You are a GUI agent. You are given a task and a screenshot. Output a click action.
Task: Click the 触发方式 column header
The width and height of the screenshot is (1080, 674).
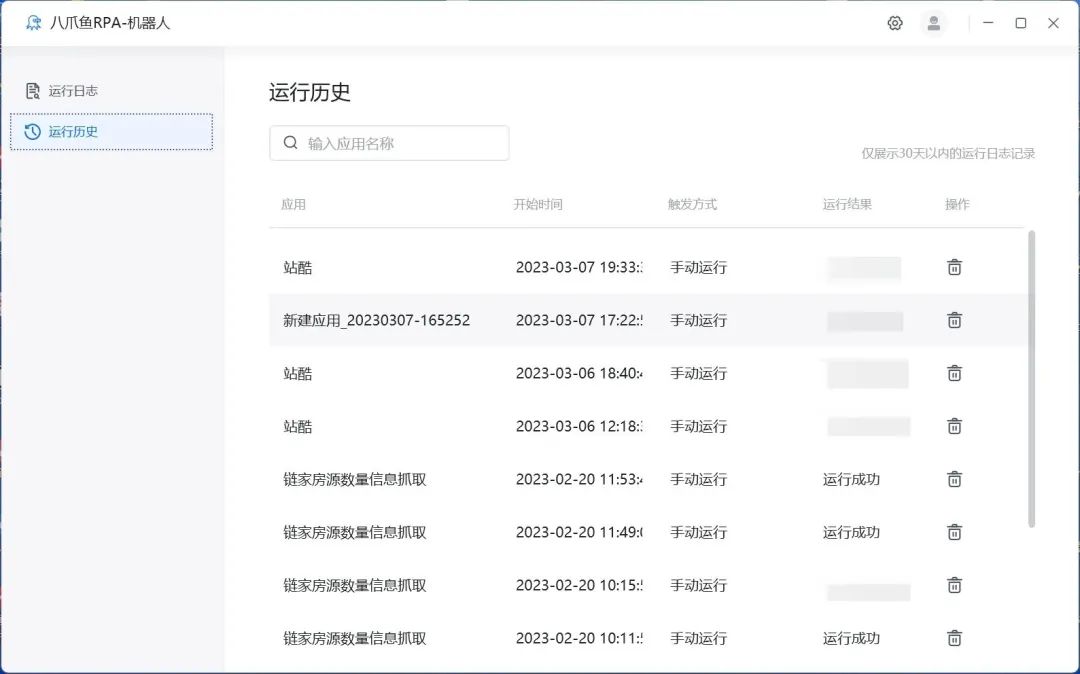coord(692,204)
